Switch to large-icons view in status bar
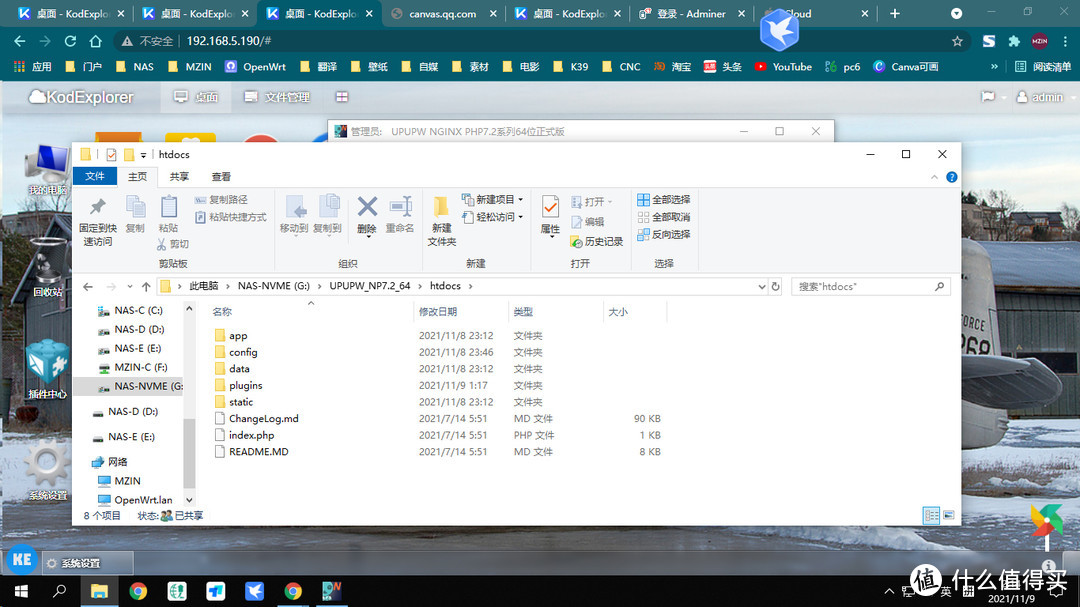Image resolution: width=1080 pixels, height=607 pixels. pyautogui.click(x=949, y=515)
